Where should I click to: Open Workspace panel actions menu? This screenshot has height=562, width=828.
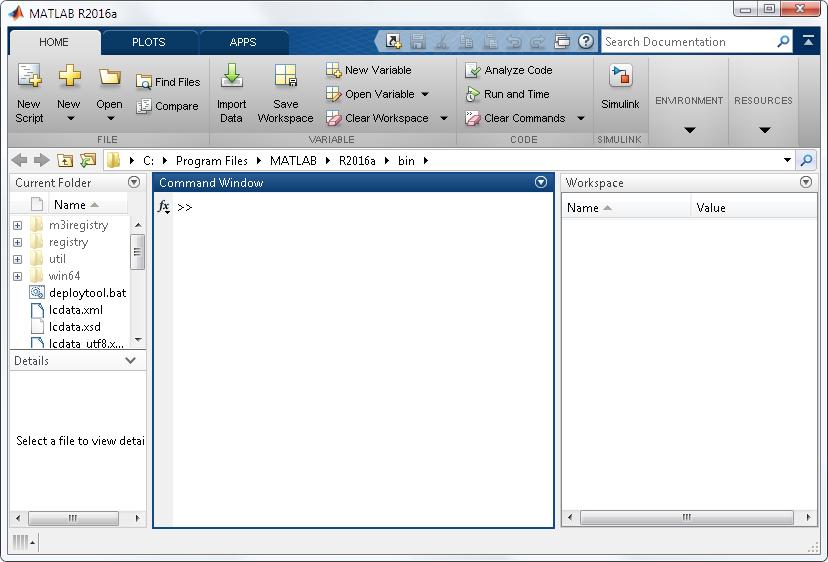click(x=806, y=182)
